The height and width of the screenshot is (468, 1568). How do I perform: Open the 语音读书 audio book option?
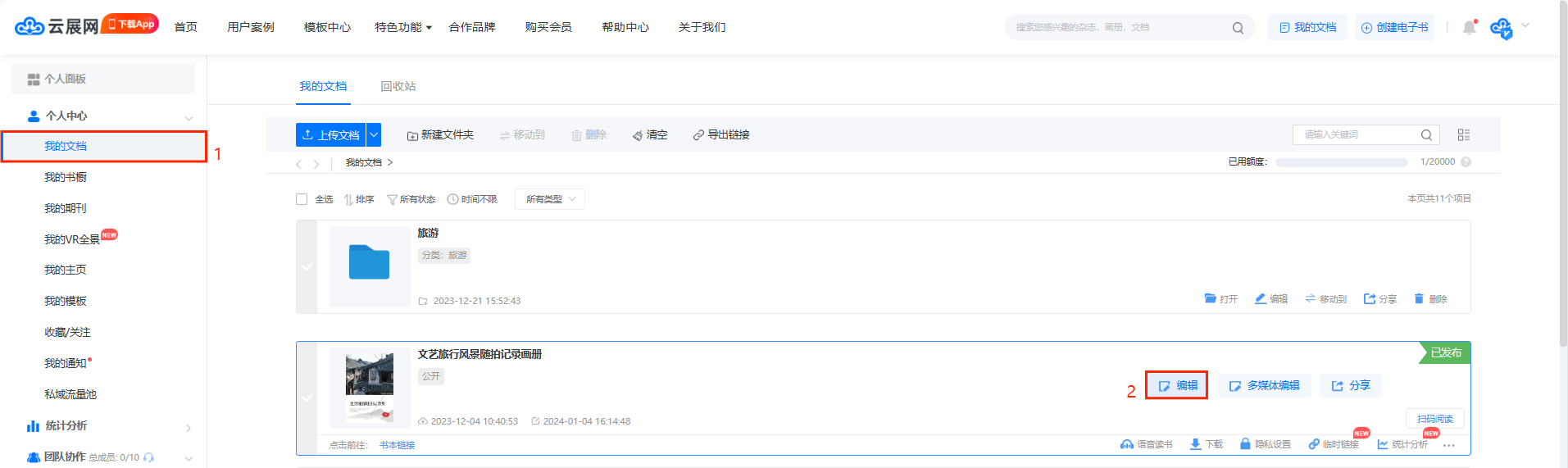click(x=1146, y=444)
